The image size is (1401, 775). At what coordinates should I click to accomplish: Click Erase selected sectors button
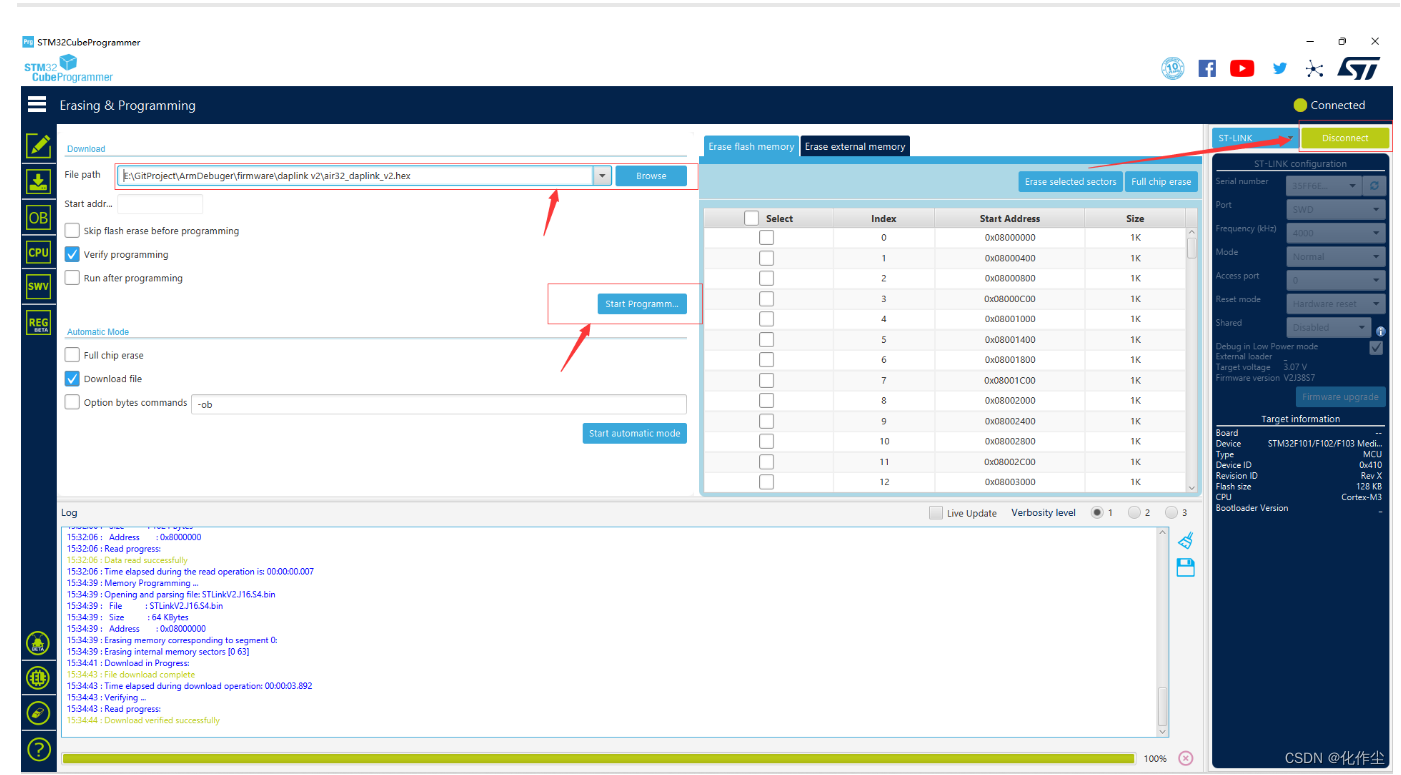pyautogui.click(x=1070, y=182)
